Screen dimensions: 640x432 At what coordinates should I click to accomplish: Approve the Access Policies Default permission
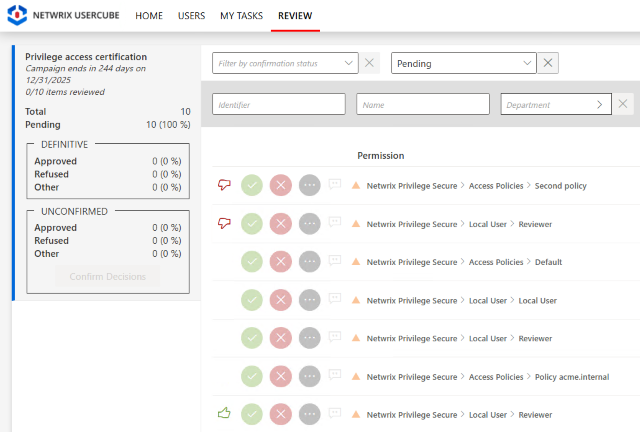coord(252,262)
